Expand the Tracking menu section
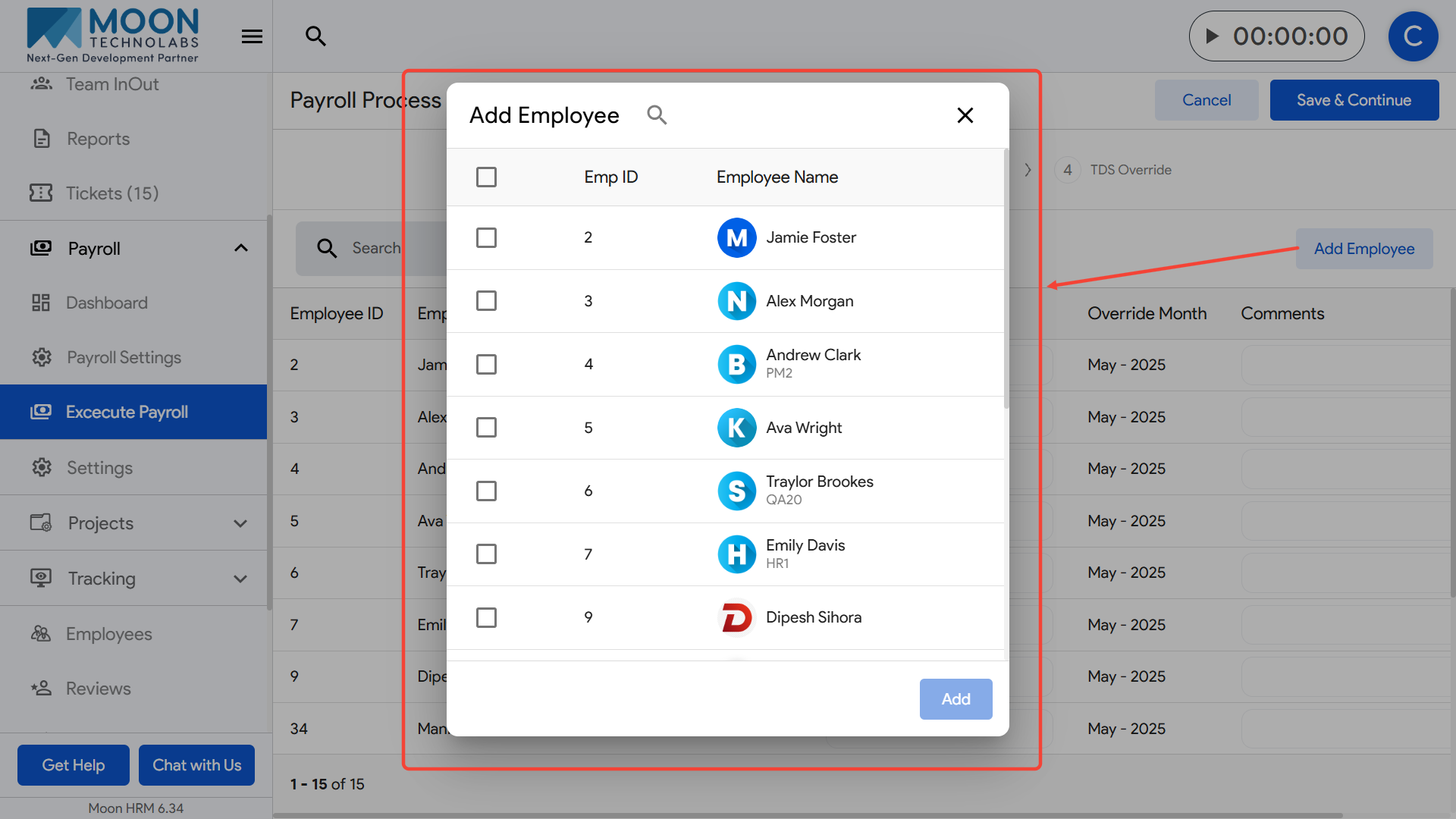 [240, 579]
